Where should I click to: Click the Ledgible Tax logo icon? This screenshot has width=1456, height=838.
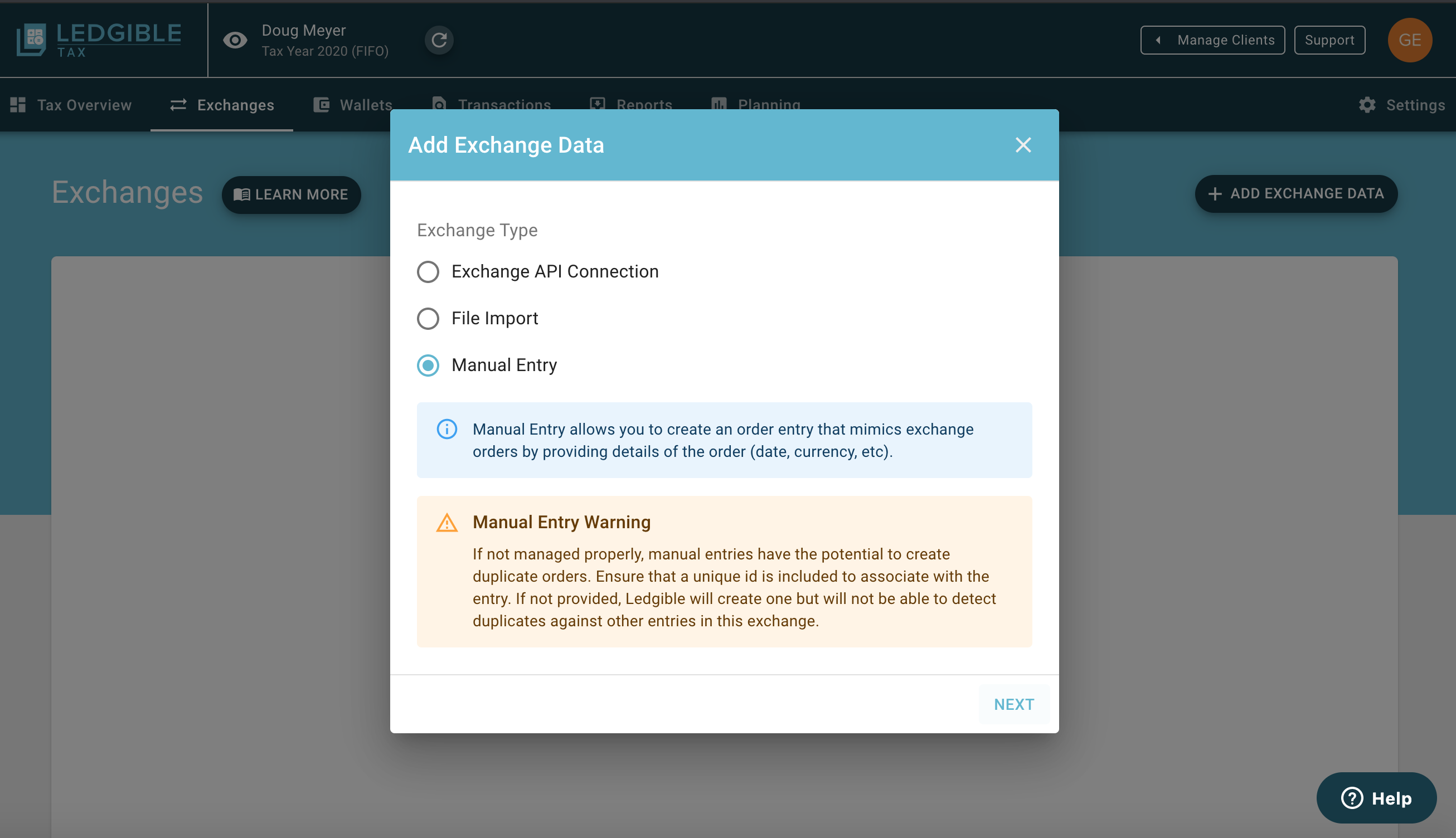pyautogui.click(x=31, y=39)
